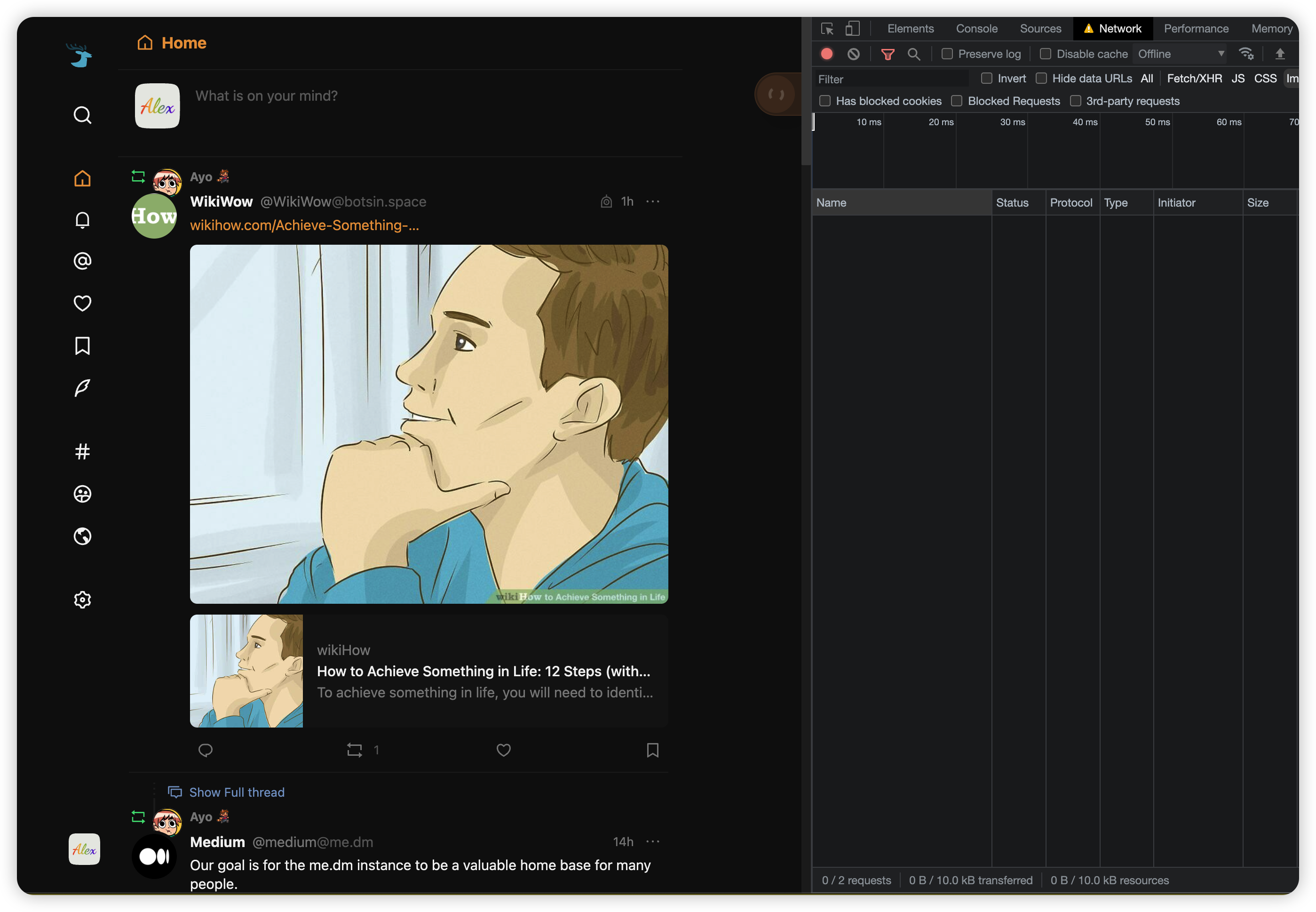Sort requests by Protocol column header
The image size is (1316, 912).
1072,203
